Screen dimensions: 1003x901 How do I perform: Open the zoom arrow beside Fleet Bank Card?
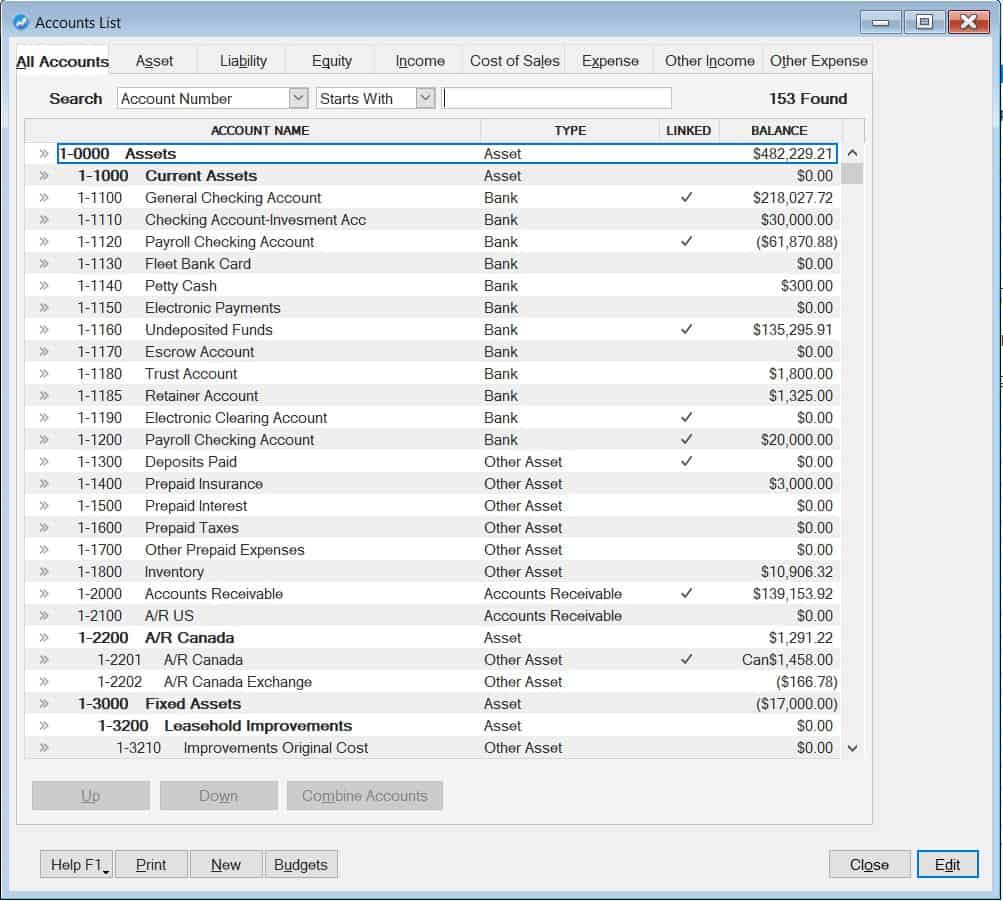pyautogui.click(x=43, y=263)
